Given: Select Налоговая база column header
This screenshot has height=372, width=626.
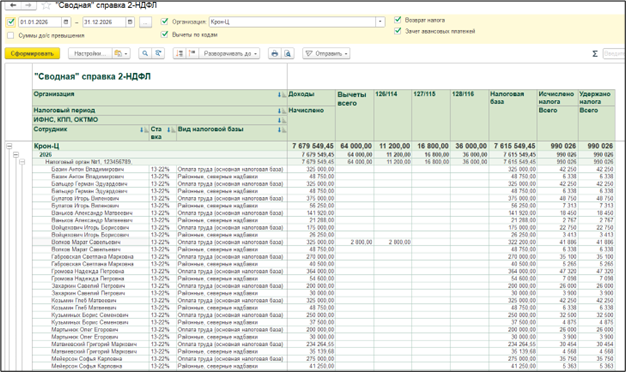Looking at the screenshot, I should 513,115.
